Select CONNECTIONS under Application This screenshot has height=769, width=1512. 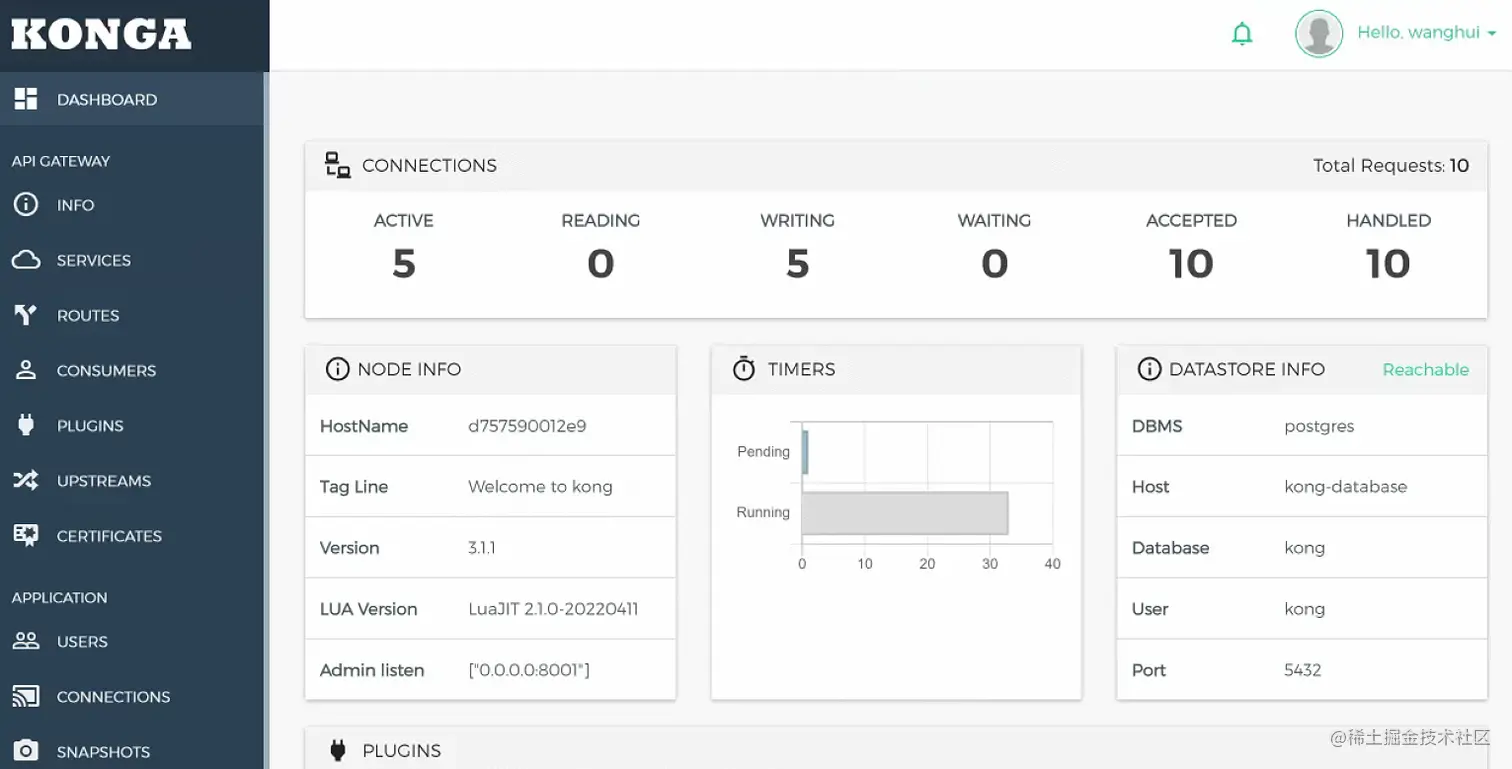coord(133,696)
